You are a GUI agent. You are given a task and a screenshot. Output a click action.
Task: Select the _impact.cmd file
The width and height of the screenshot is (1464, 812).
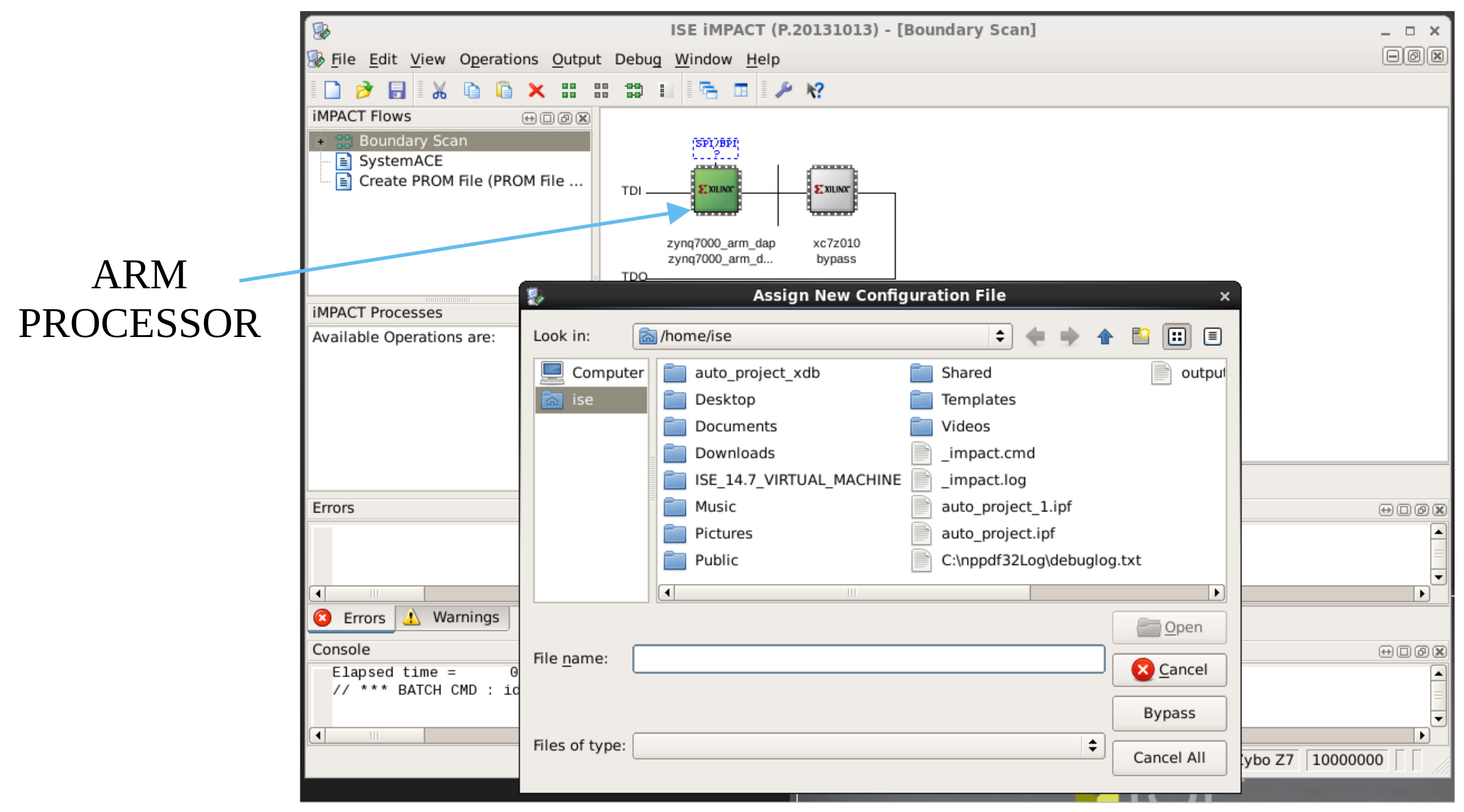coord(973,453)
